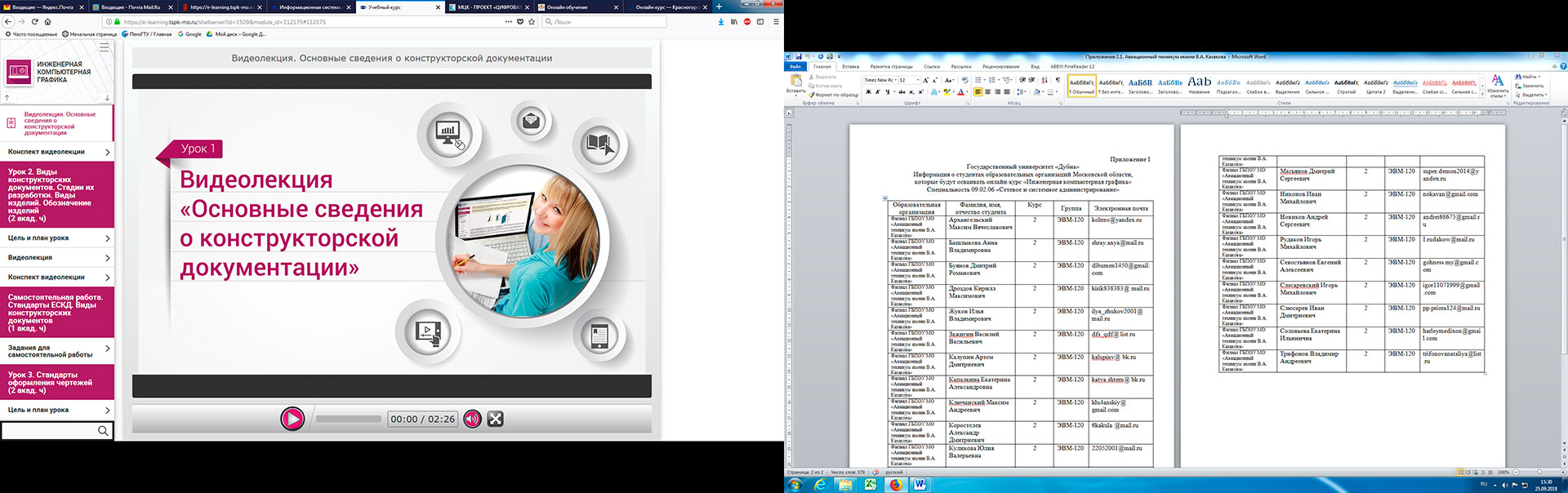Center text in Word ribbon
The image size is (1568, 493).
pos(987,91)
